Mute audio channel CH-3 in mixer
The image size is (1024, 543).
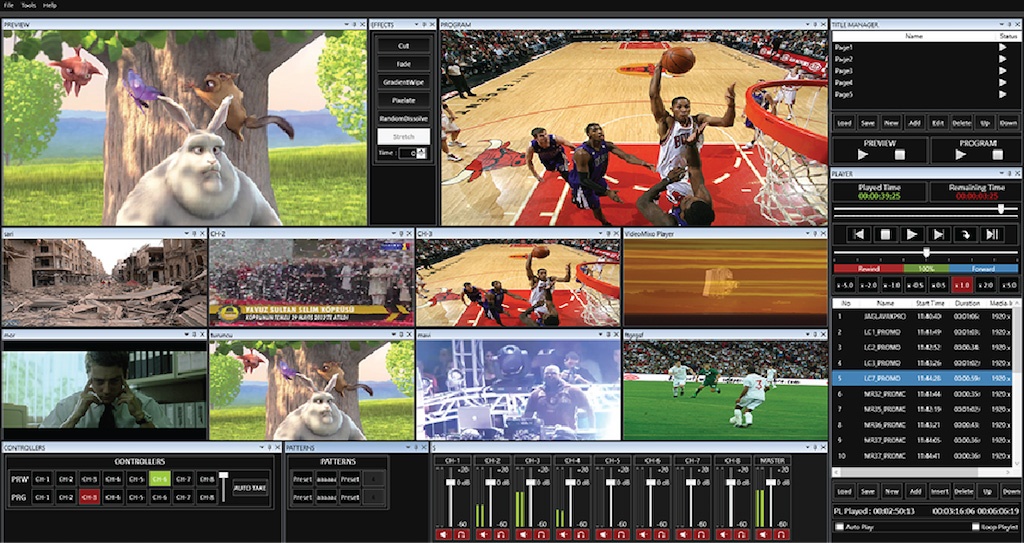tap(524, 535)
